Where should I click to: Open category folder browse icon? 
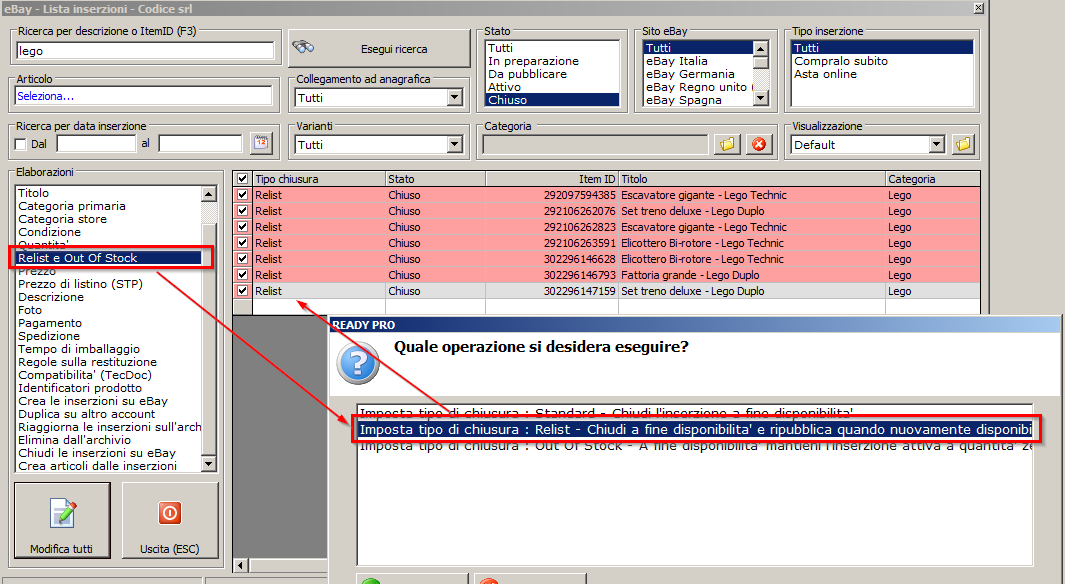click(727, 144)
